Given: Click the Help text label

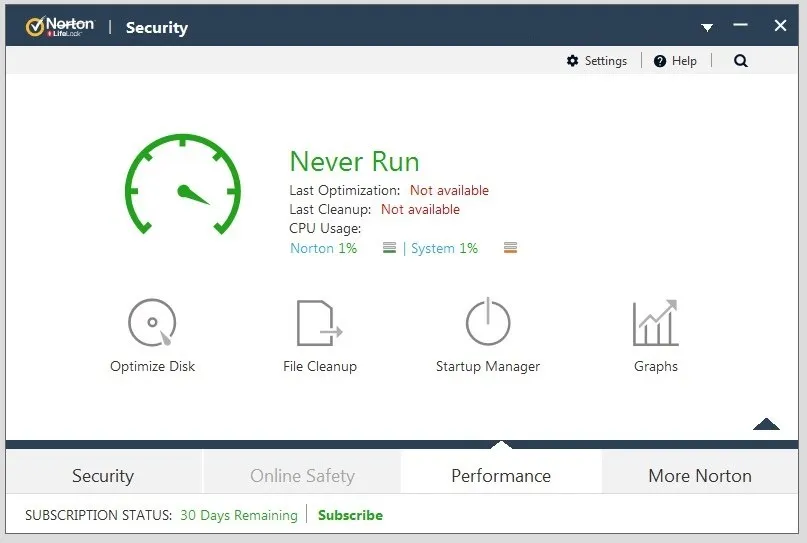Looking at the screenshot, I should point(684,61).
